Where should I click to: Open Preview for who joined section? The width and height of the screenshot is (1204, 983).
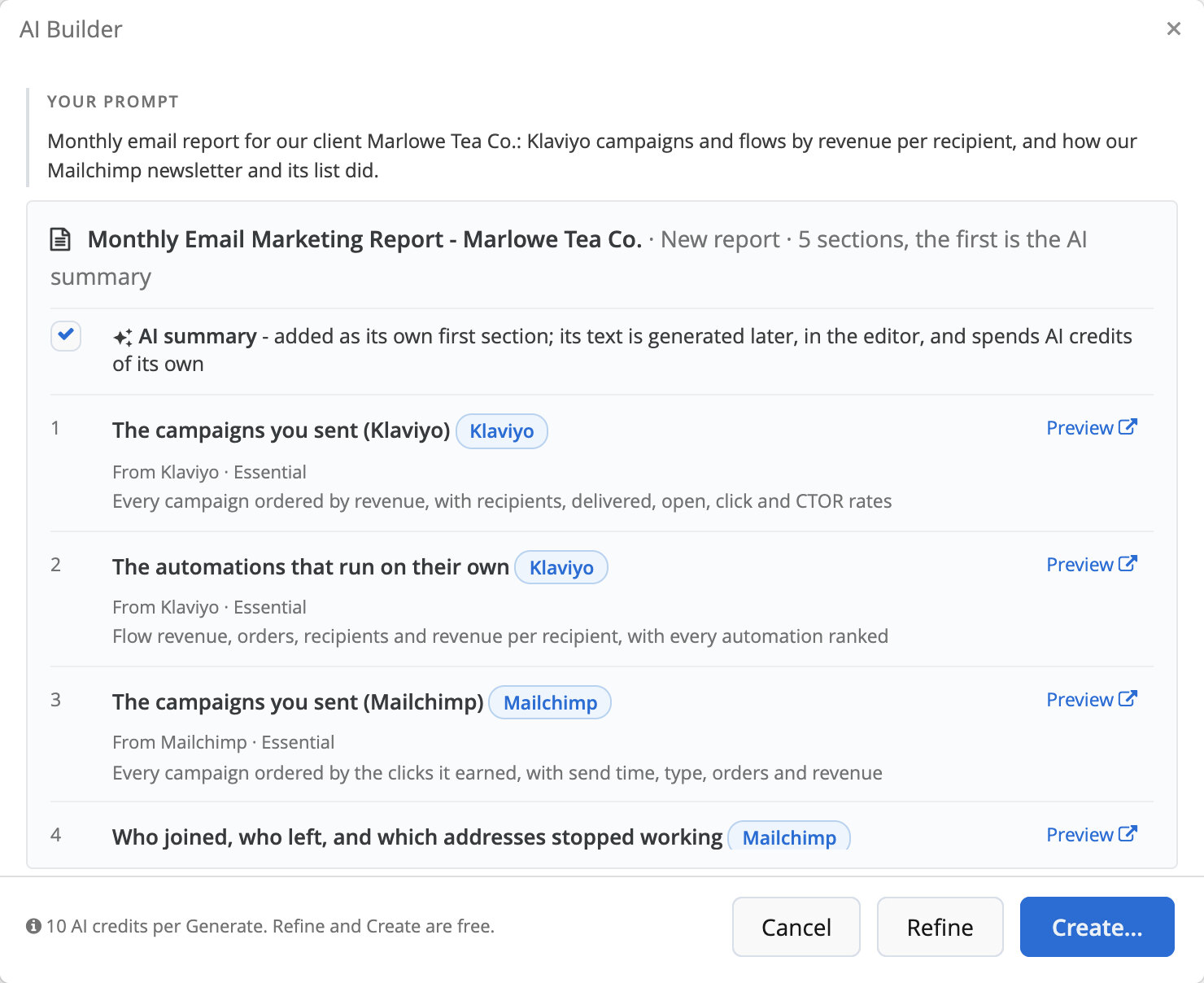[x=1091, y=835]
